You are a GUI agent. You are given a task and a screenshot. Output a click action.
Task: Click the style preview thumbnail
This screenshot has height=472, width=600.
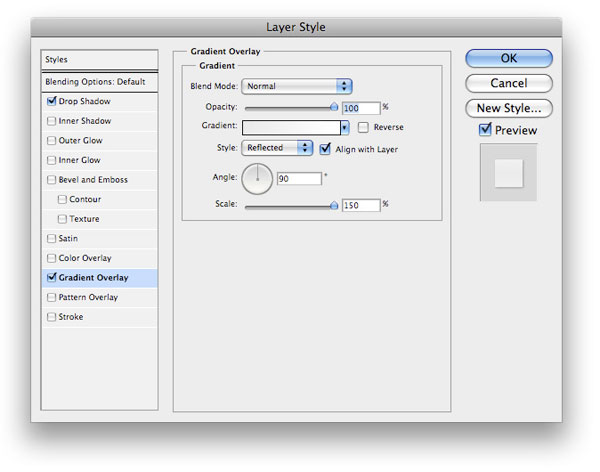pos(509,173)
